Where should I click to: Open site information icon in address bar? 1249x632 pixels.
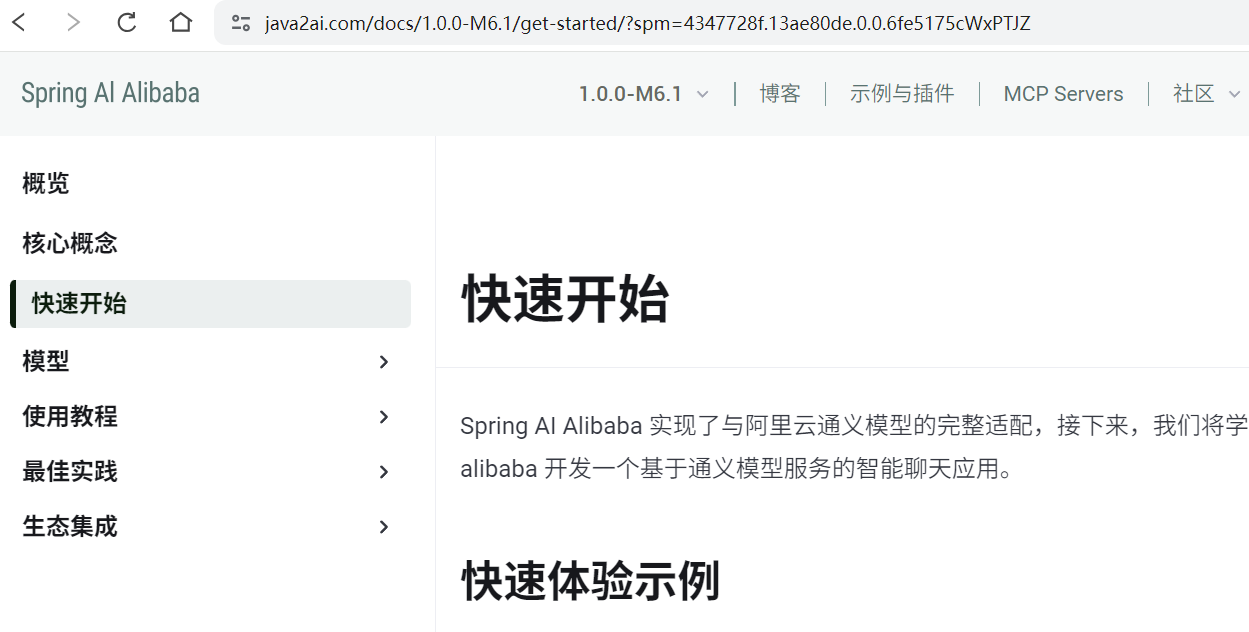(240, 23)
